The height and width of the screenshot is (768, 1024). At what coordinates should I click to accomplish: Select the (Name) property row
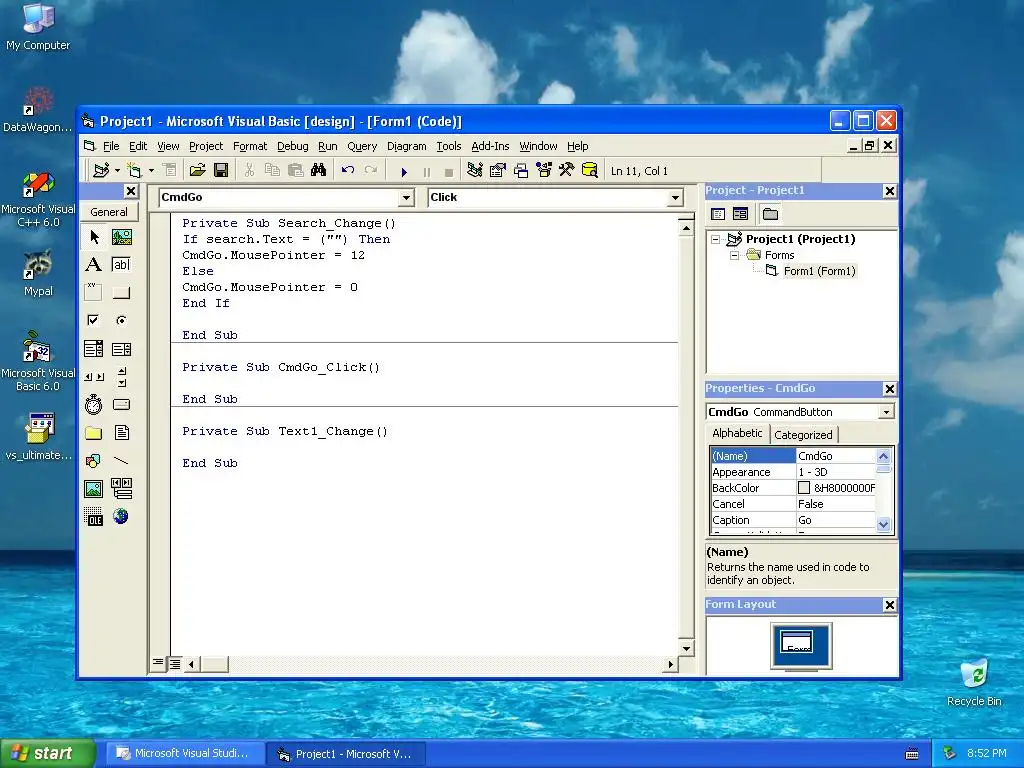[x=793, y=456]
